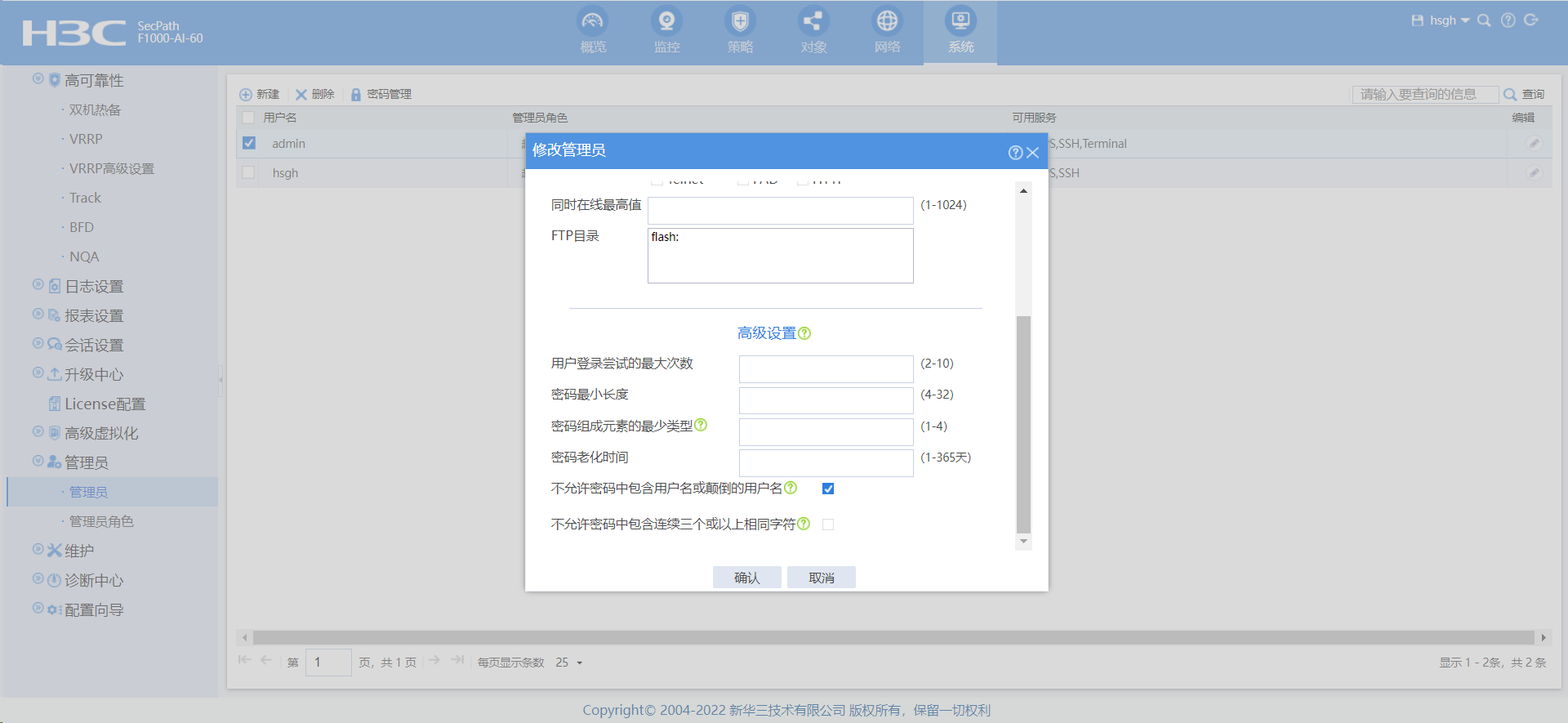Image resolution: width=1568 pixels, height=723 pixels.
Task: Click the 请输入要查询的信息 search box
Action: (x=1425, y=95)
